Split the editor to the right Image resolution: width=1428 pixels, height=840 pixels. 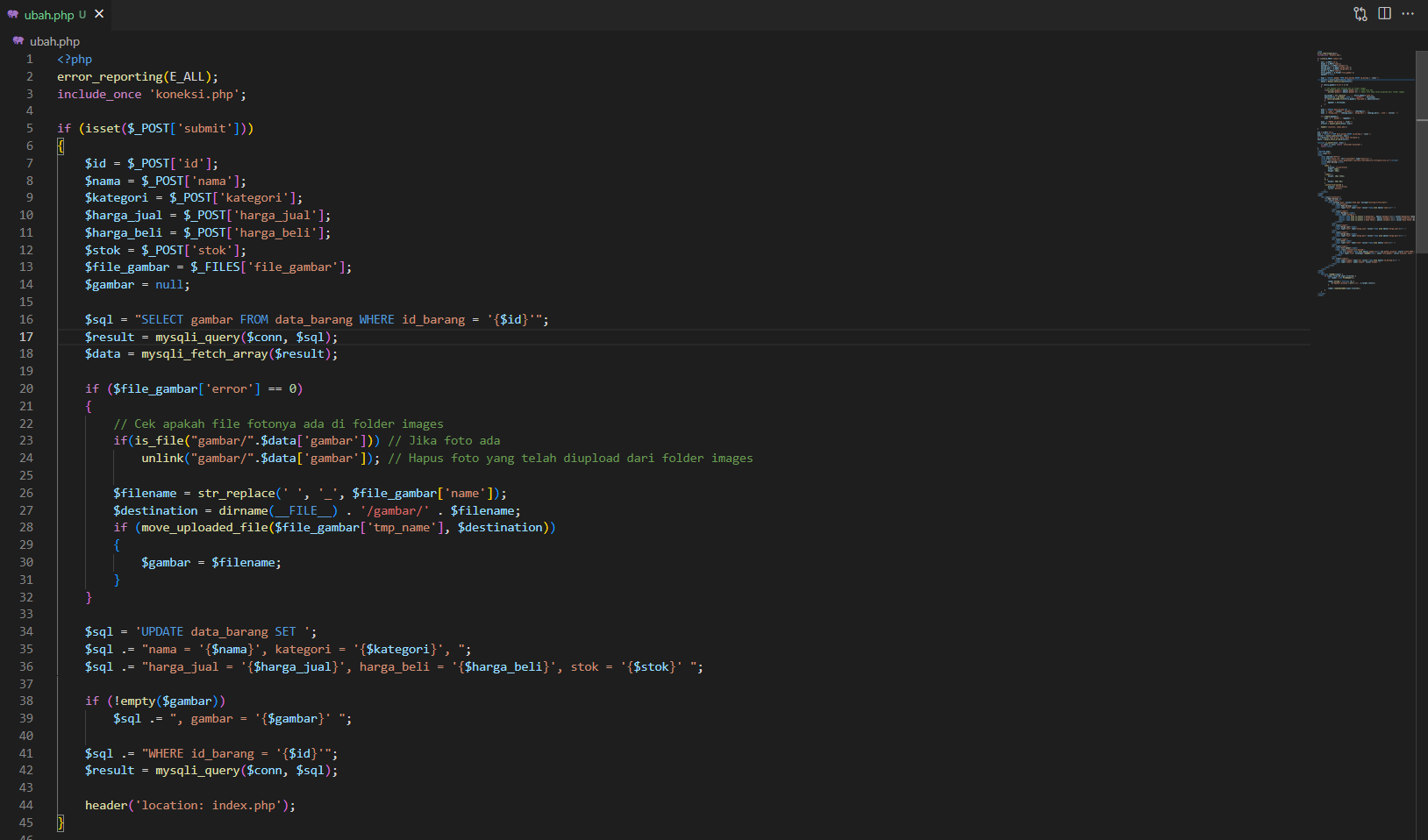[1384, 14]
